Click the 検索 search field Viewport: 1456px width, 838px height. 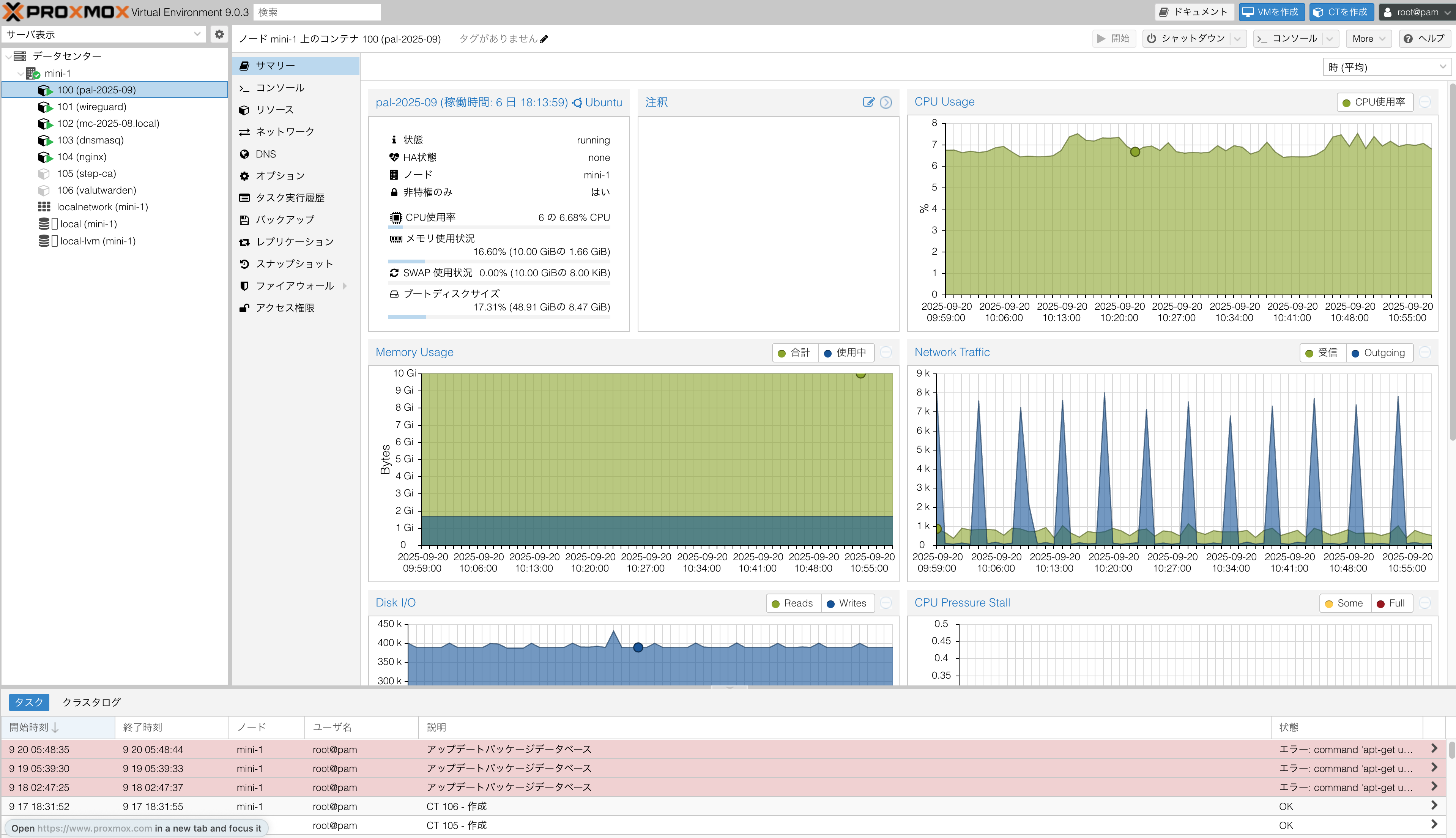[x=317, y=12]
